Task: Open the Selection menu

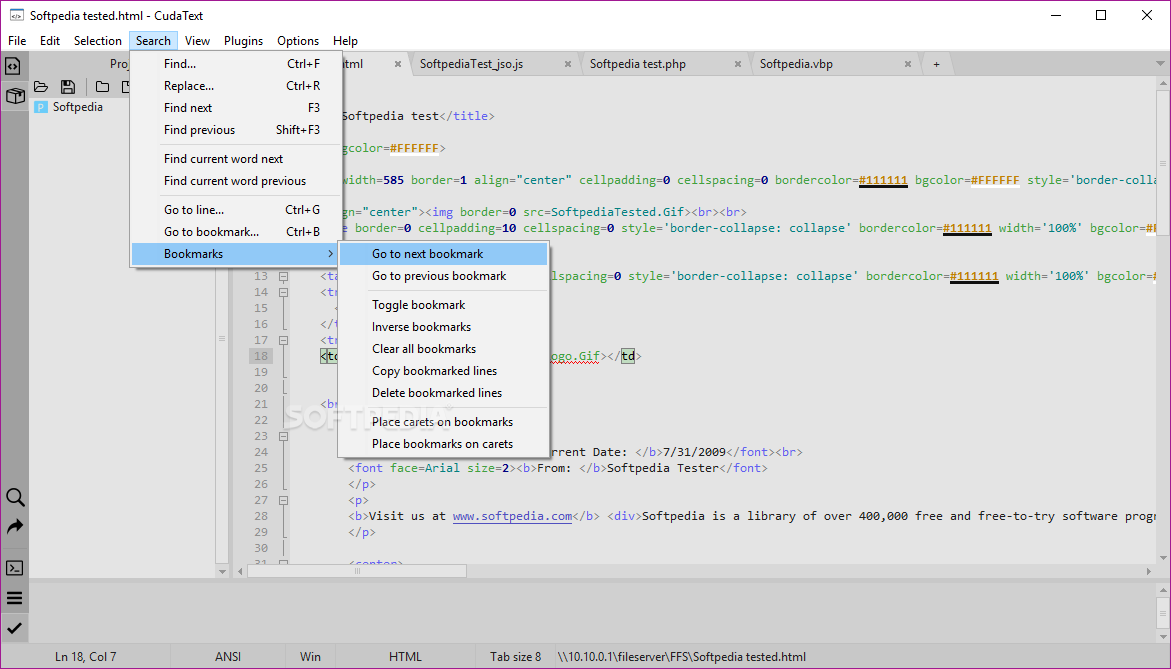Action: point(97,40)
